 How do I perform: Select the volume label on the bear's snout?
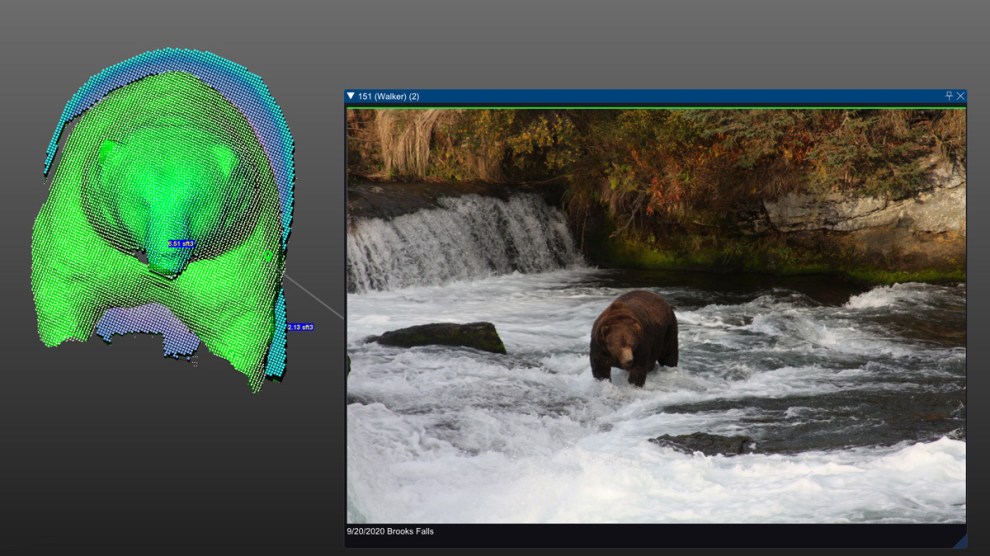[x=180, y=243]
